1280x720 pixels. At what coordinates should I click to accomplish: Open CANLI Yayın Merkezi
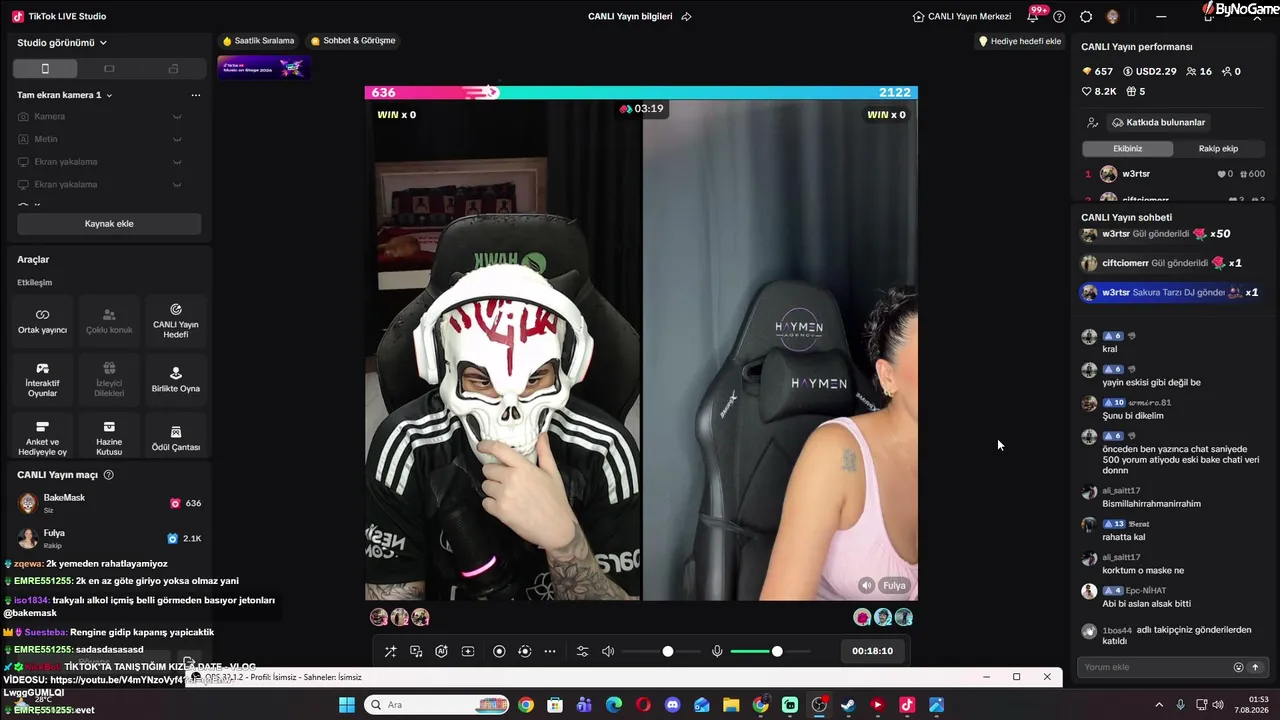(x=962, y=17)
